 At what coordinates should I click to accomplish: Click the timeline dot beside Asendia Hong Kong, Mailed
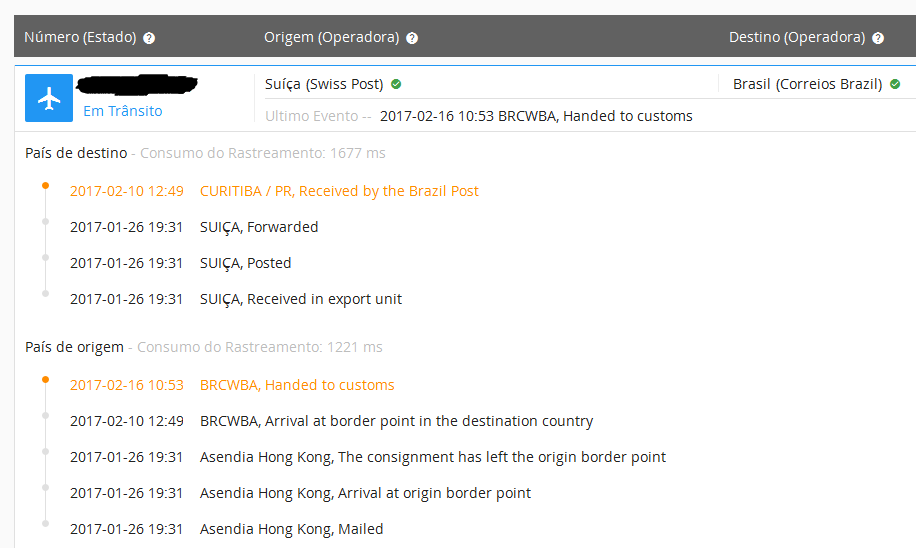(x=45, y=523)
